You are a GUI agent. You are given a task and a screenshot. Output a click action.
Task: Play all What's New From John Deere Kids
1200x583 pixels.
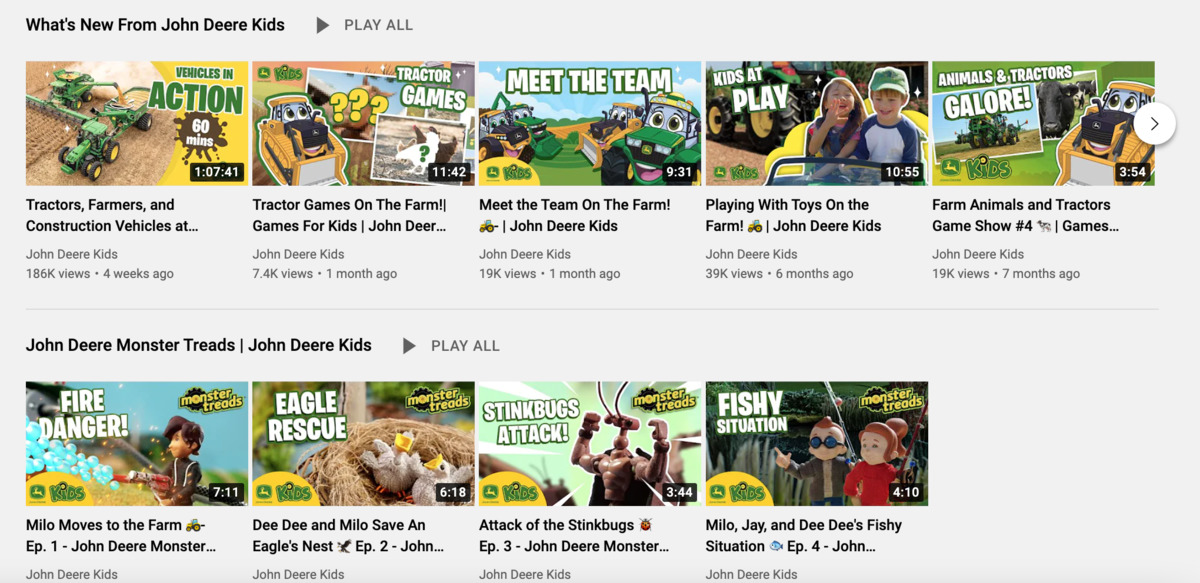[x=378, y=25]
